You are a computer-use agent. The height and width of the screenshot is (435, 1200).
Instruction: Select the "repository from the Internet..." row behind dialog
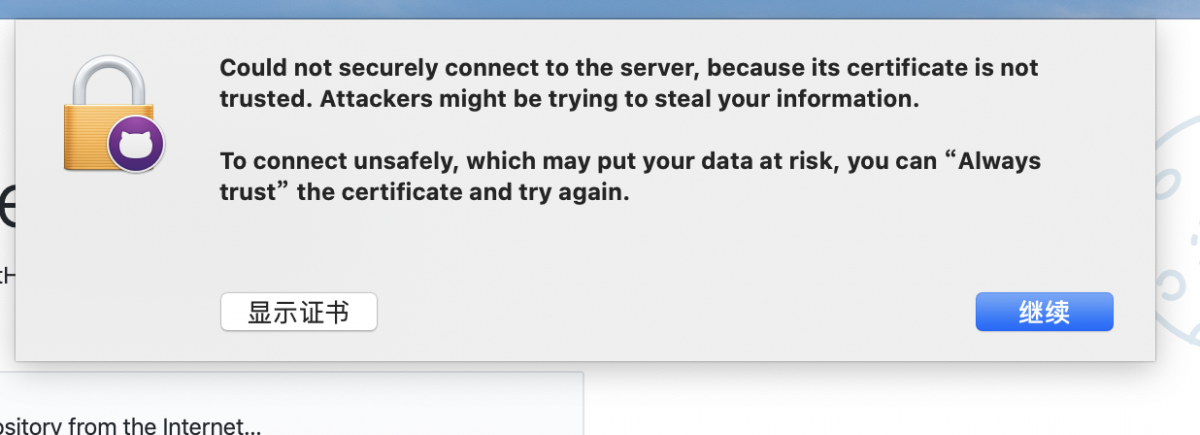coord(130,427)
